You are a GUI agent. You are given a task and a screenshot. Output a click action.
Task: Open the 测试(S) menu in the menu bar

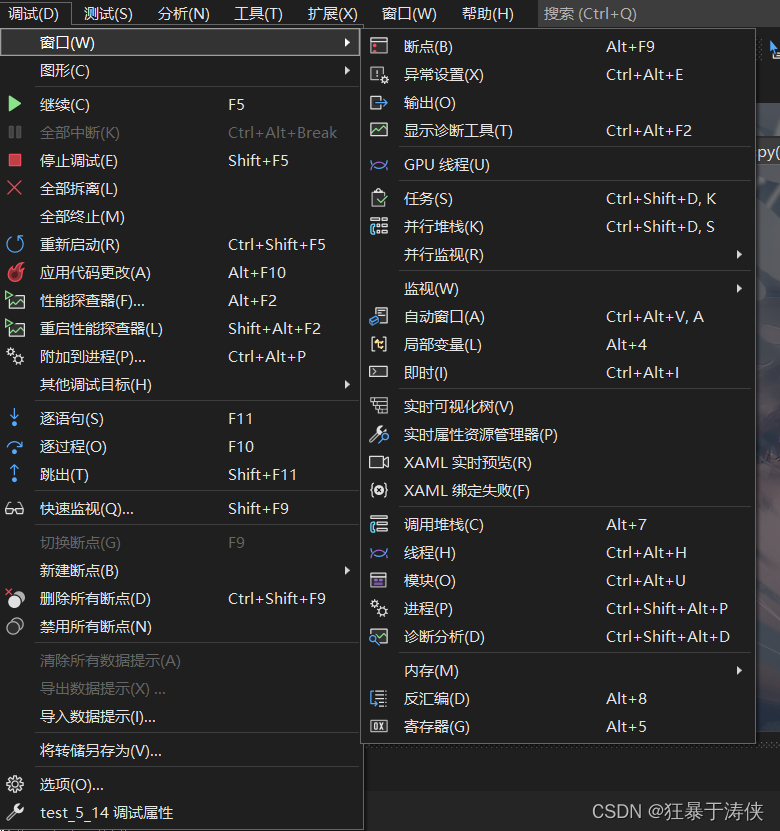click(108, 14)
